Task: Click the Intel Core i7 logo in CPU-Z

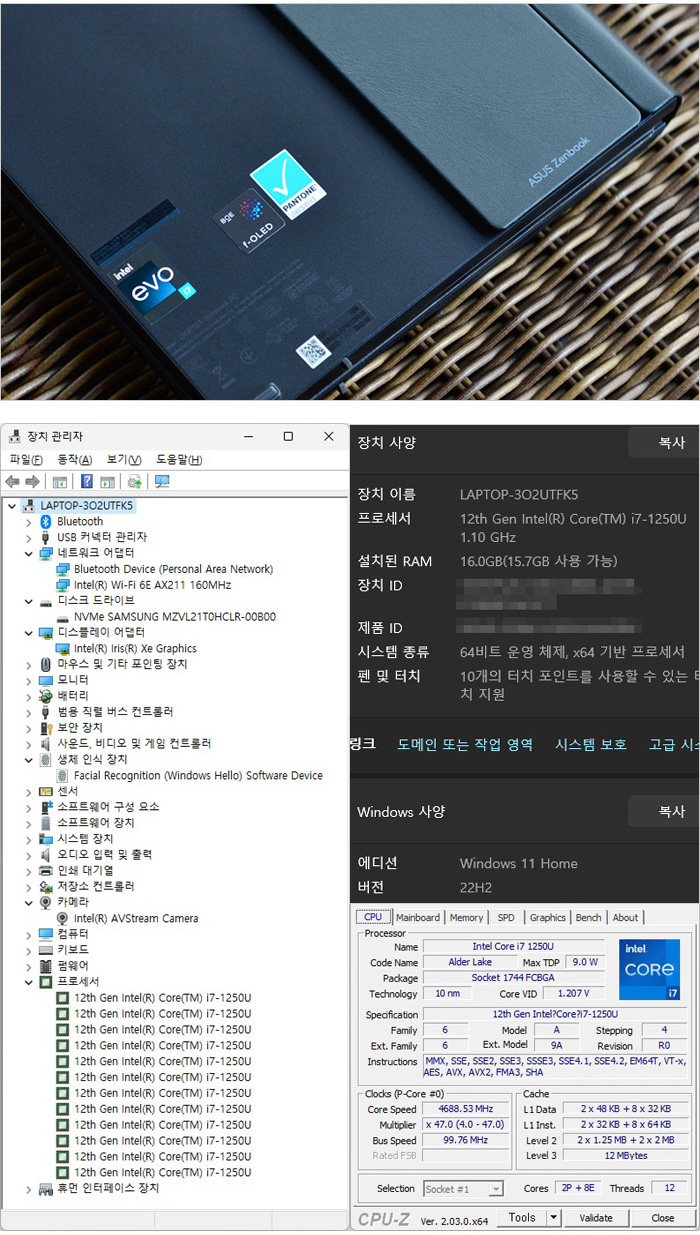Action: [649, 969]
